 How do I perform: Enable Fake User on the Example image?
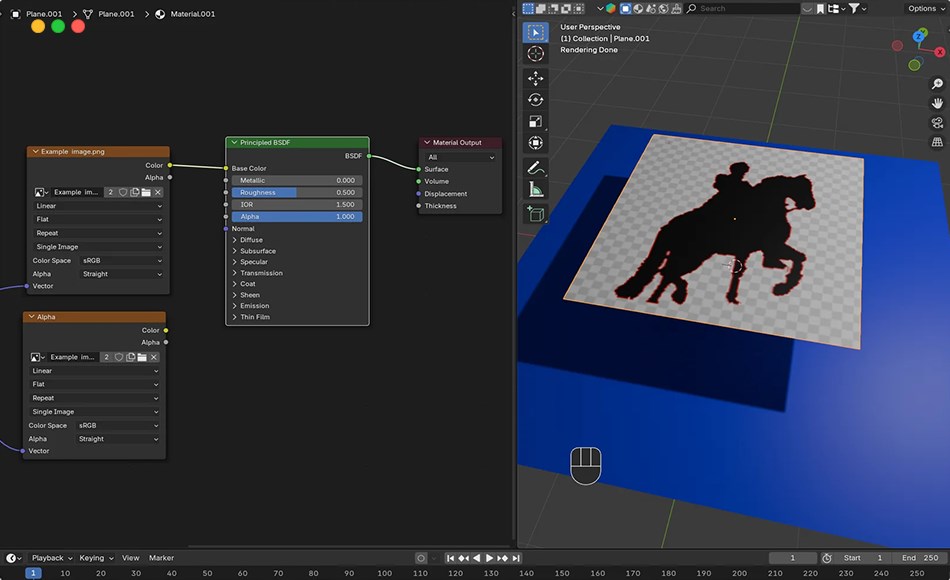pos(123,192)
